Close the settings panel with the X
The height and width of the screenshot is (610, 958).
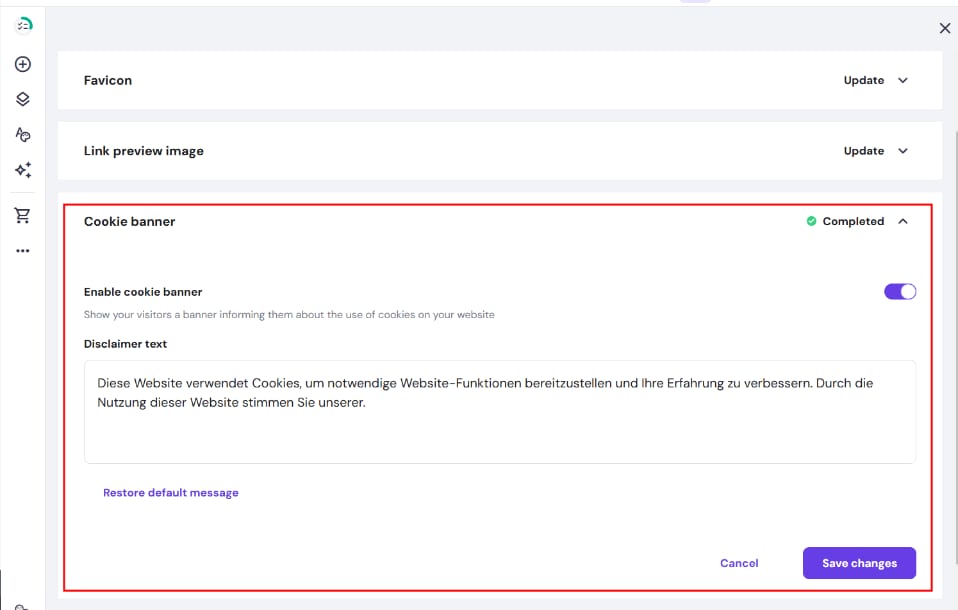(944, 29)
